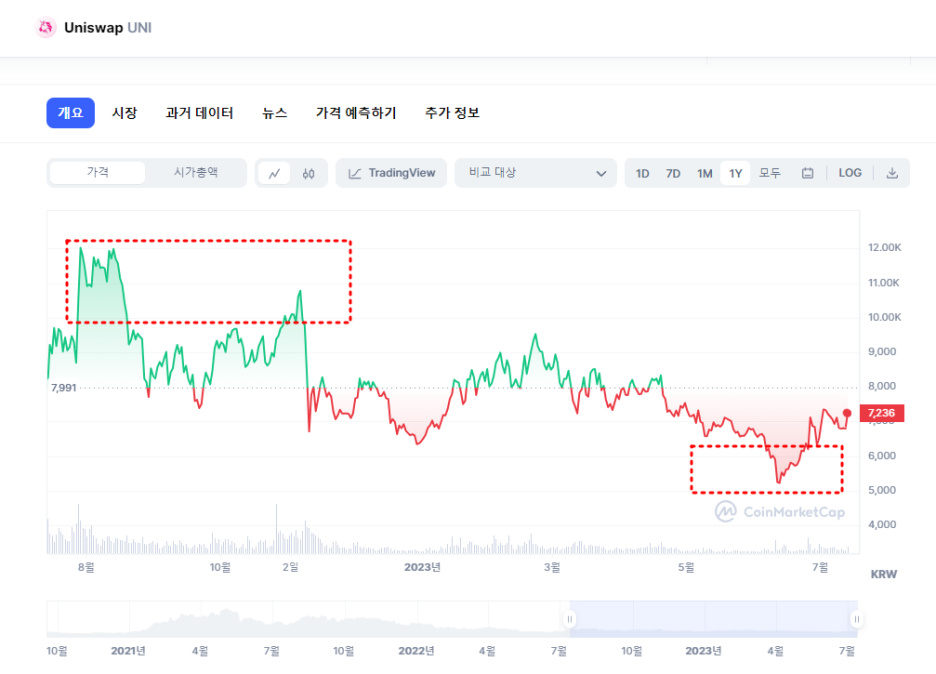
Task: Set chart range to 7D
Action: click(673, 173)
